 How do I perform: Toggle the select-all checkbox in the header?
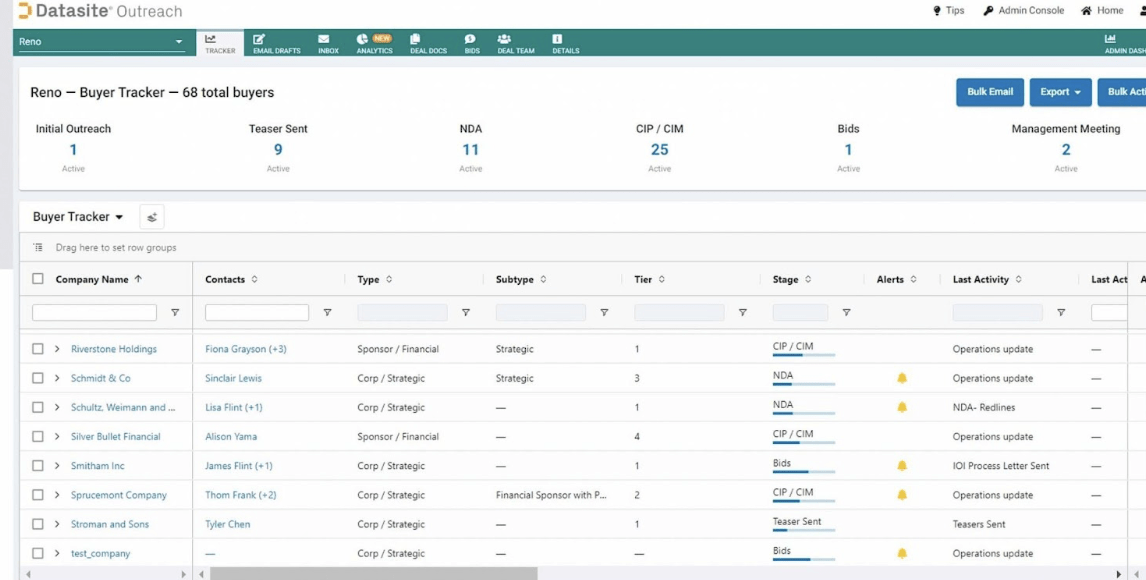(38, 279)
